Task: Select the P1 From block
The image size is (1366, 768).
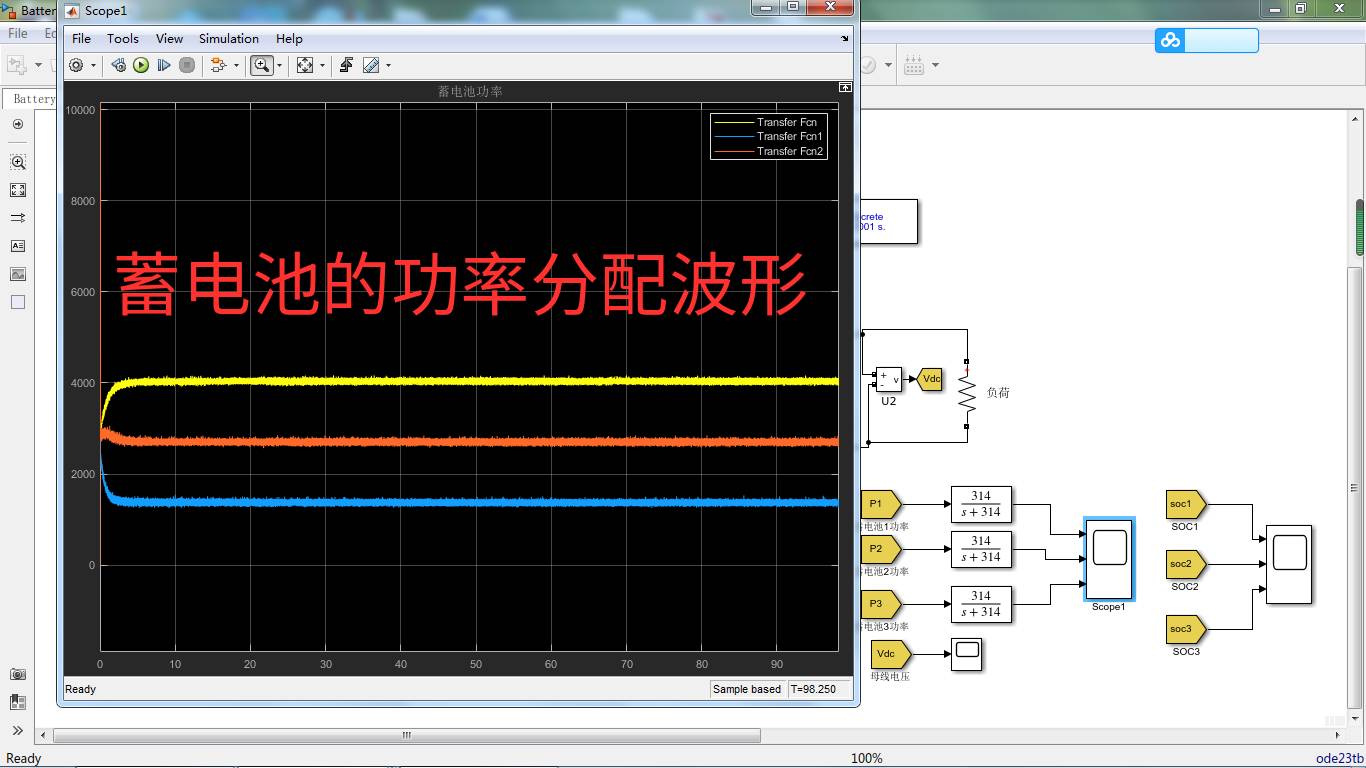Action: (x=881, y=504)
